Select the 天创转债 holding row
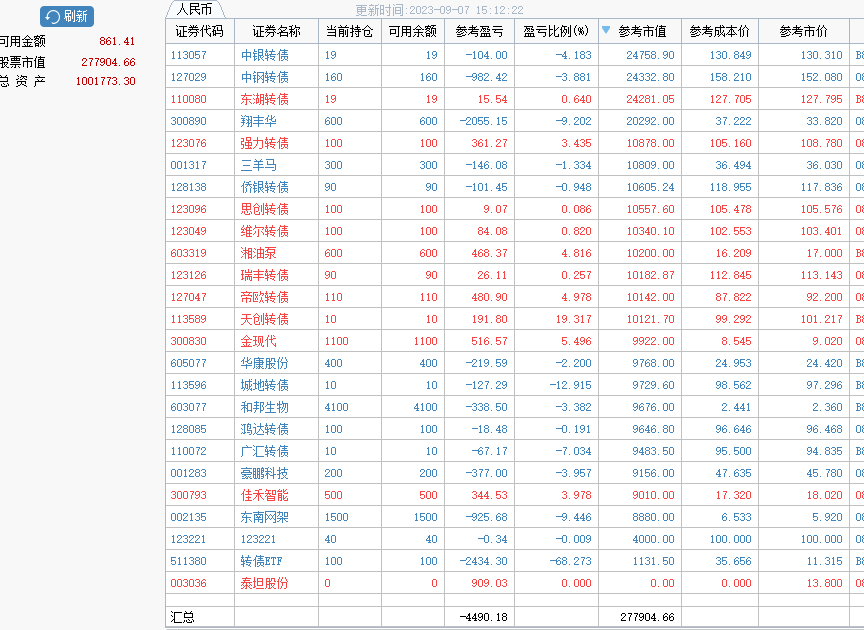The height and width of the screenshot is (630, 864). tap(515, 319)
